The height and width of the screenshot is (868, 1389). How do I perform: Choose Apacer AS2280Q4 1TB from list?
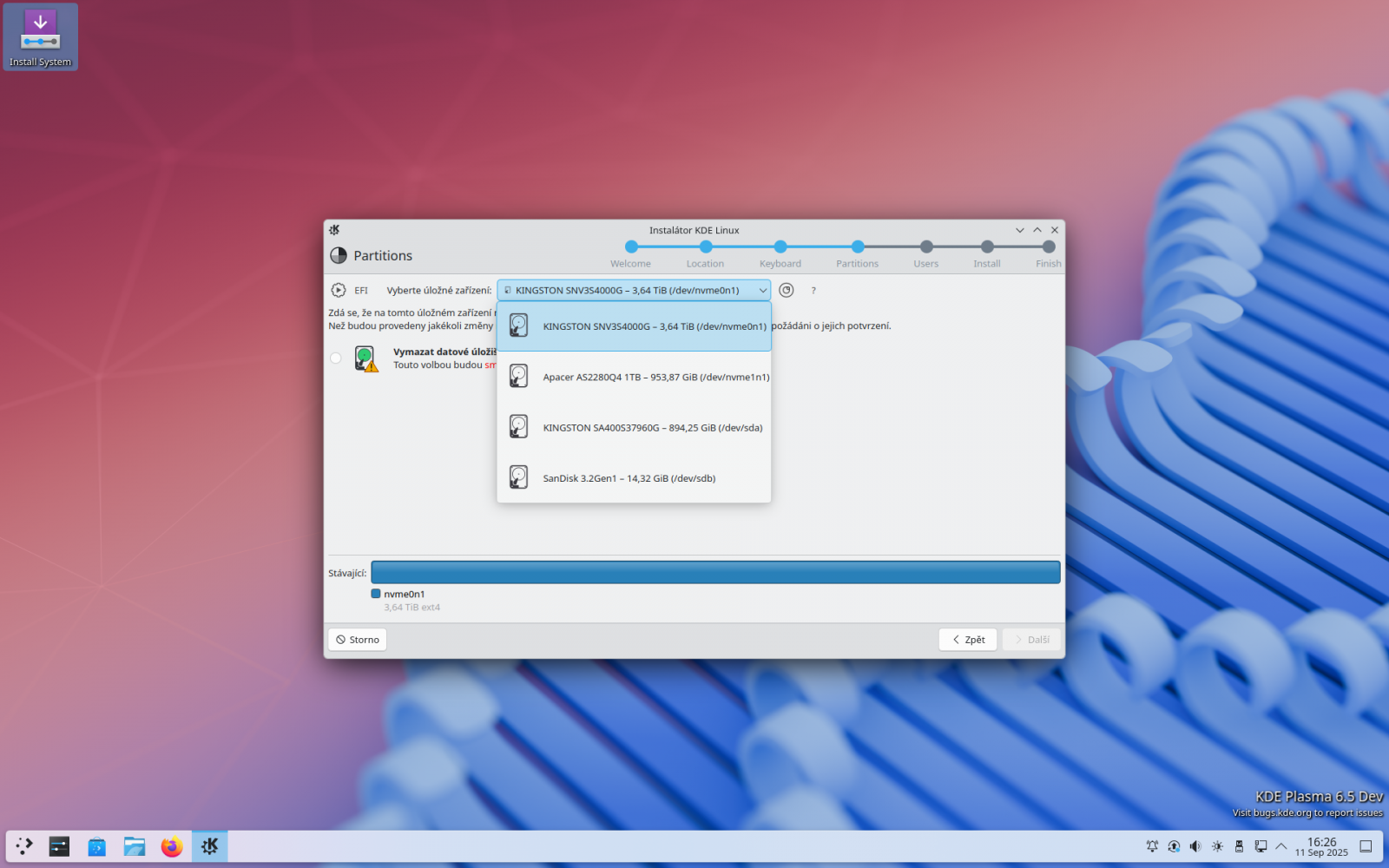tap(634, 377)
